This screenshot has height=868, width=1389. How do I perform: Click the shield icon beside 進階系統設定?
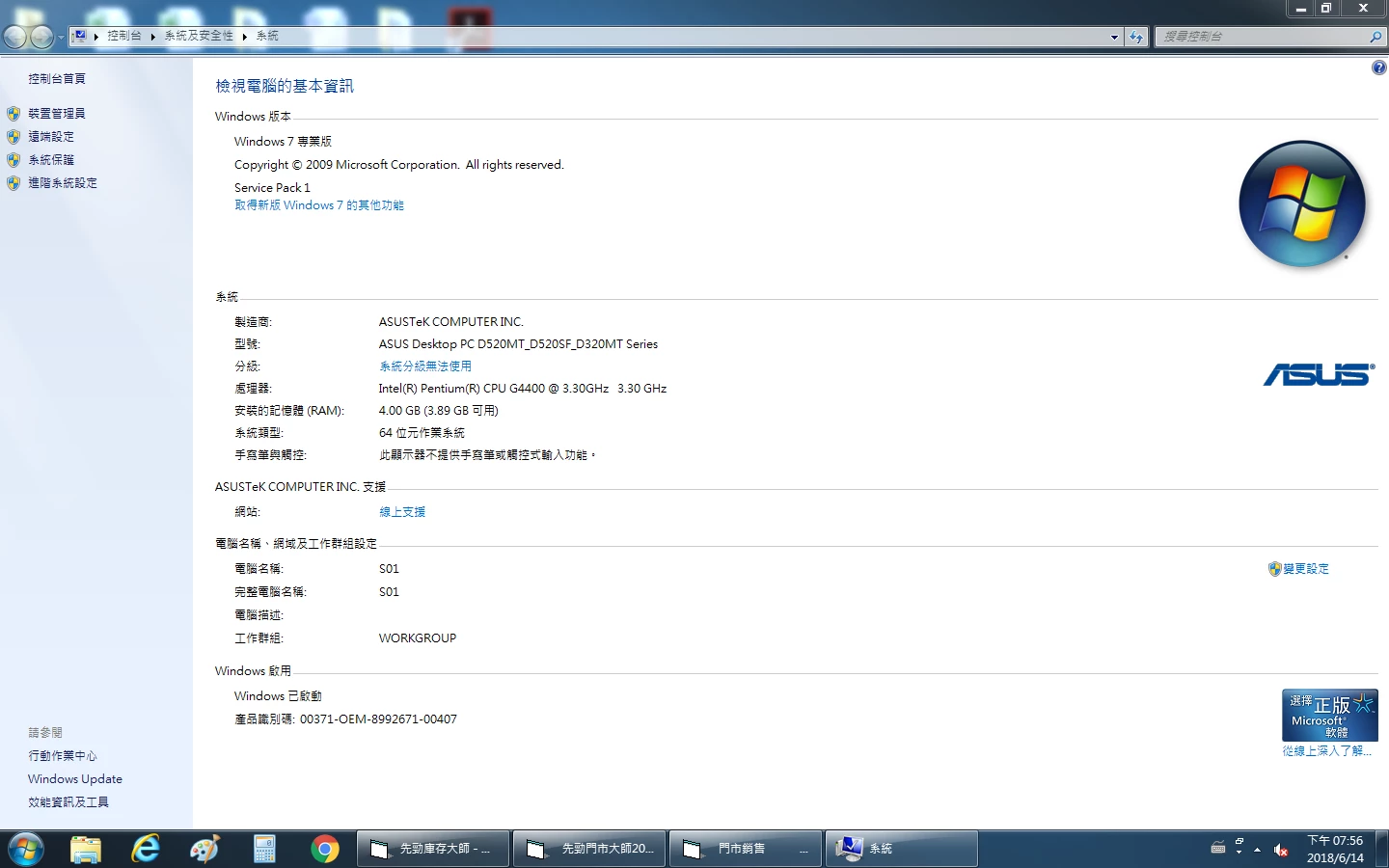14,183
